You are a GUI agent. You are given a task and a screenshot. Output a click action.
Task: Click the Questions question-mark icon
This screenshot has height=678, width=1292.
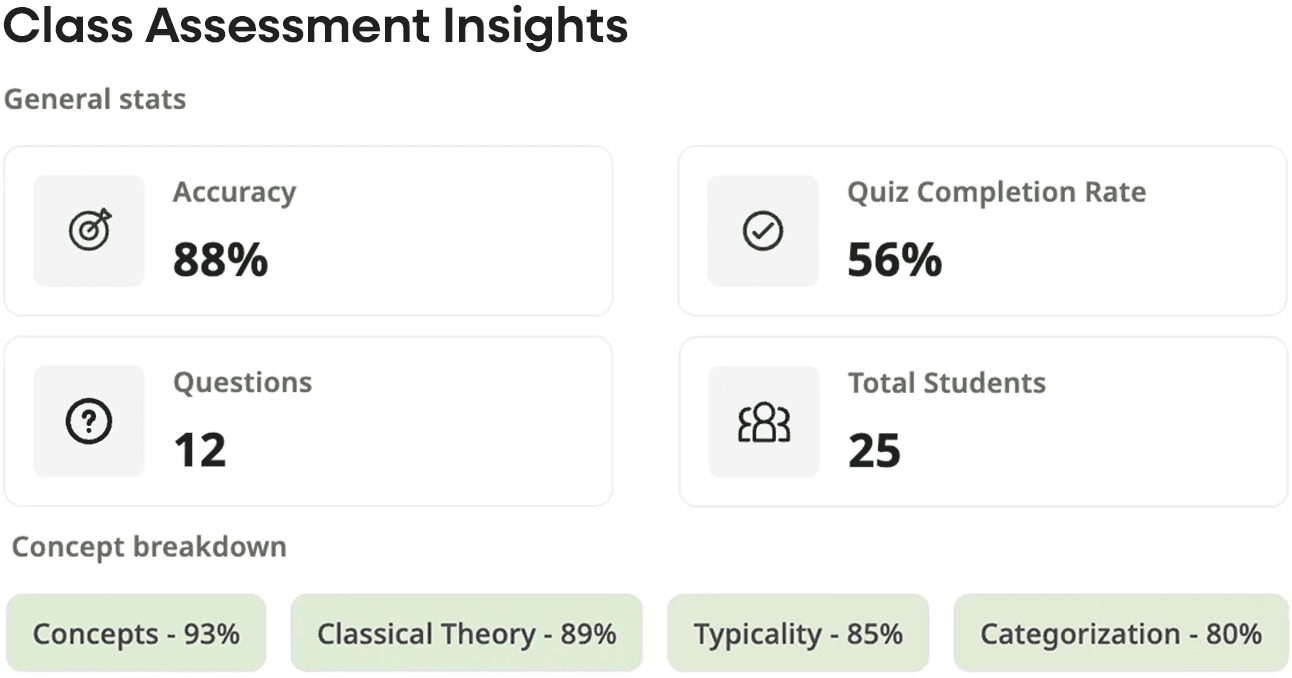(89, 421)
